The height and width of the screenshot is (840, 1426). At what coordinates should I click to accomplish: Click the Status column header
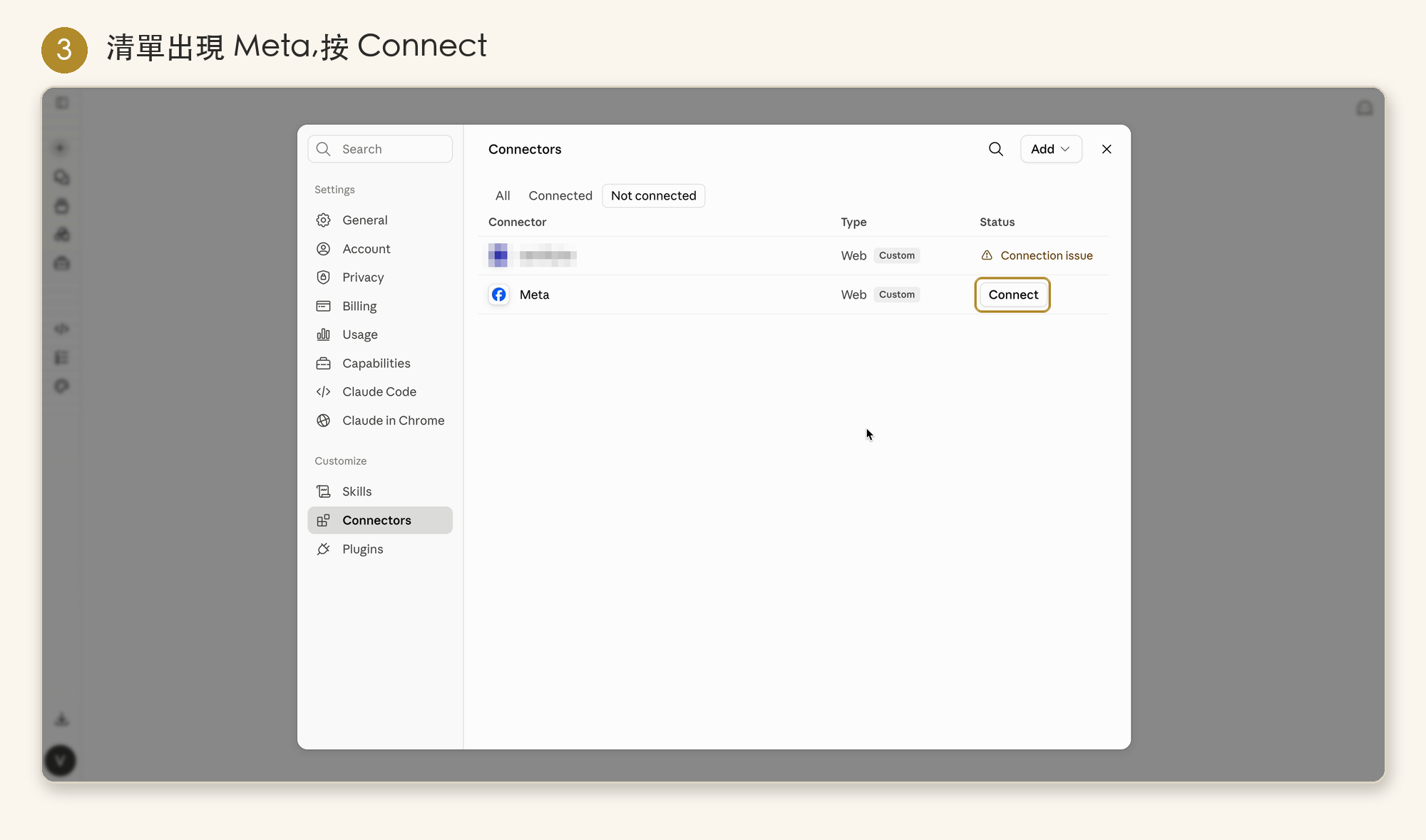(x=997, y=222)
